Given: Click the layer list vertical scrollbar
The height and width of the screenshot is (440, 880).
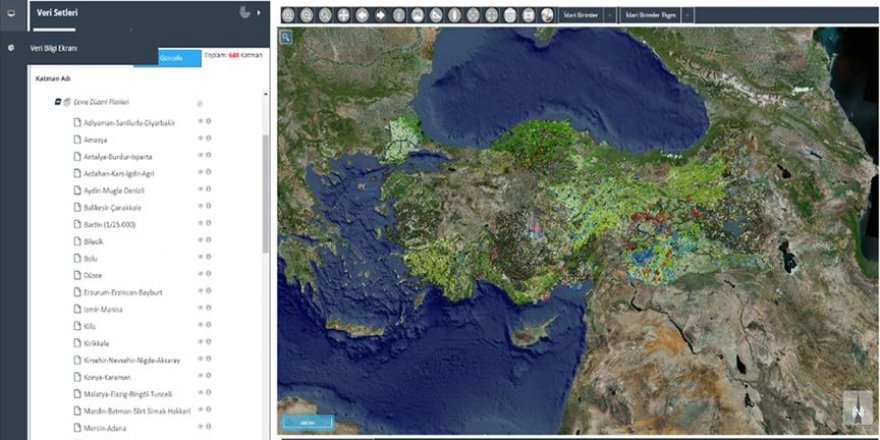Looking at the screenshot, I should point(265,190).
